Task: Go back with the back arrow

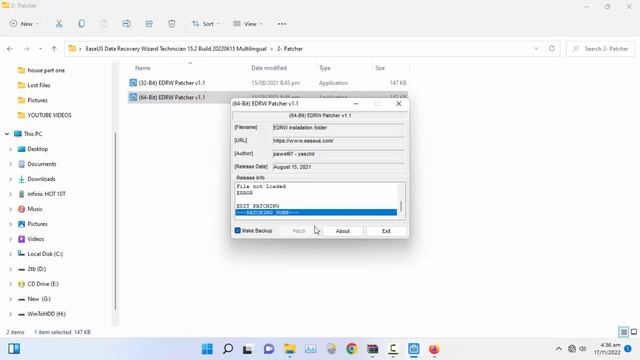Action: pyautogui.click(x=10, y=49)
